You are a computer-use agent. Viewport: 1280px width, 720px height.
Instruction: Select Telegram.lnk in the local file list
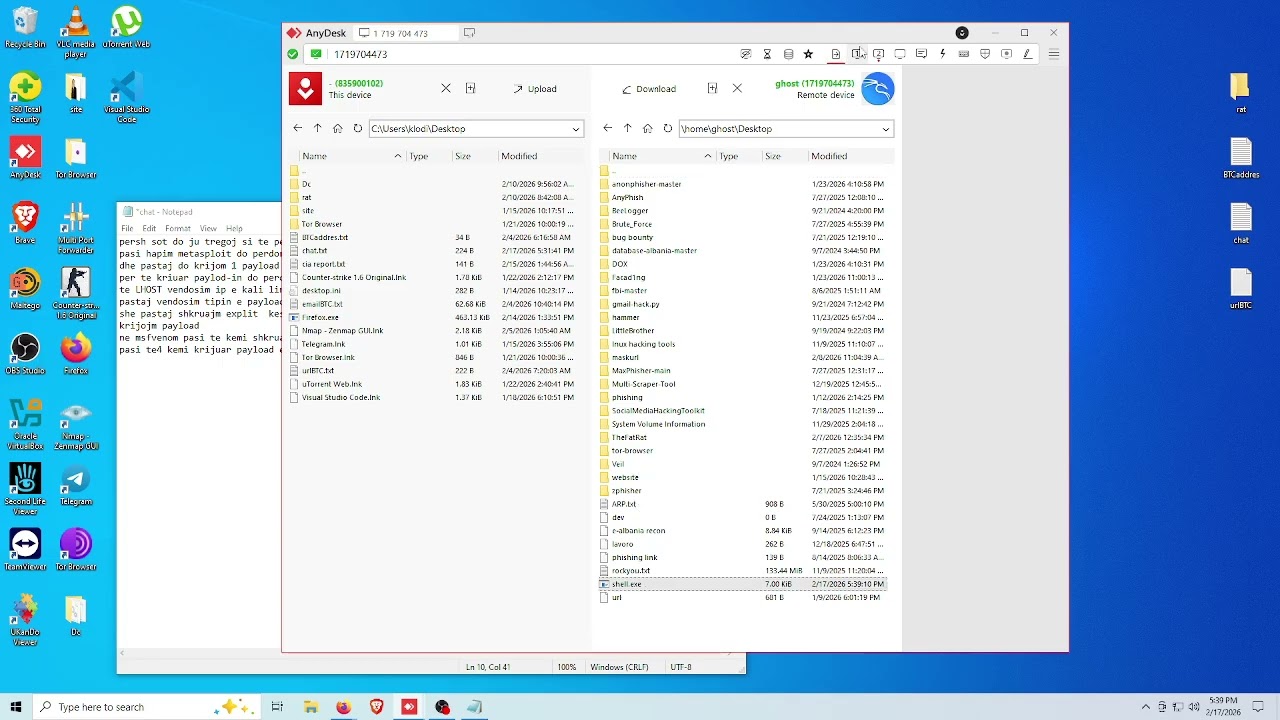point(323,344)
